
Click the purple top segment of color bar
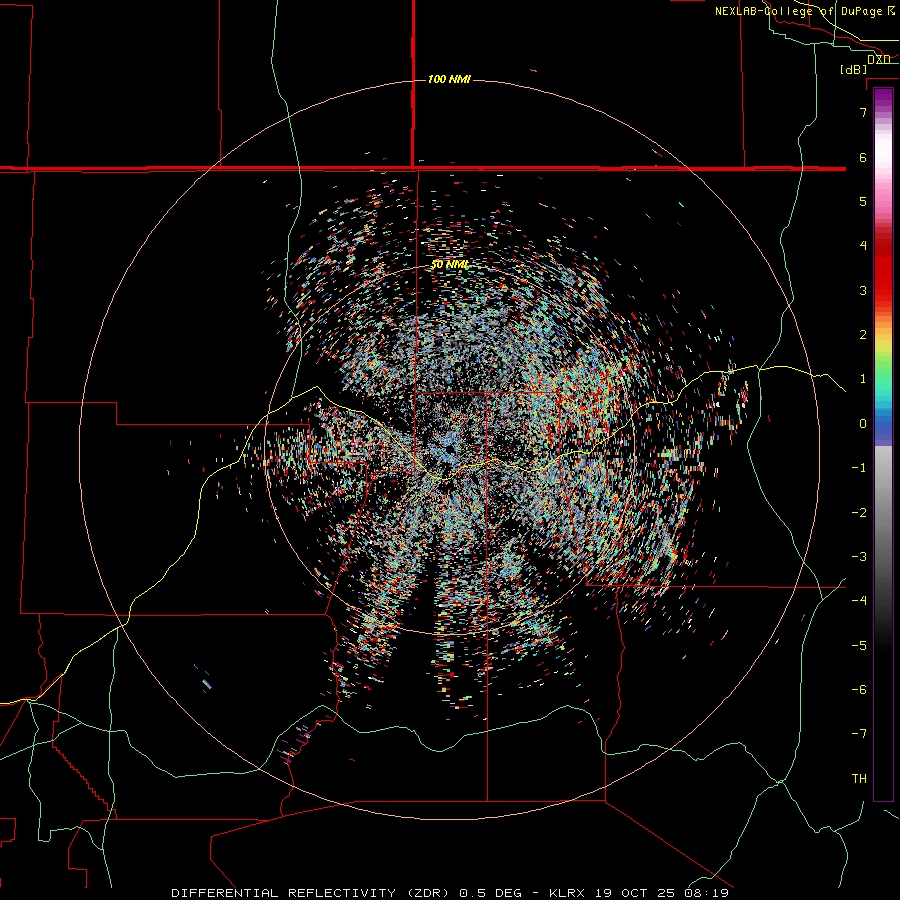click(883, 98)
